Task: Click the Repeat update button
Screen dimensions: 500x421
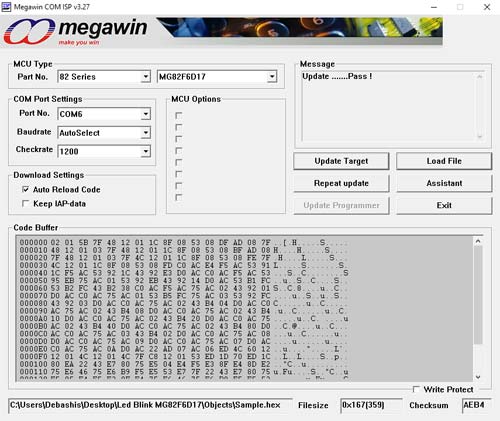Action: point(341,183)
